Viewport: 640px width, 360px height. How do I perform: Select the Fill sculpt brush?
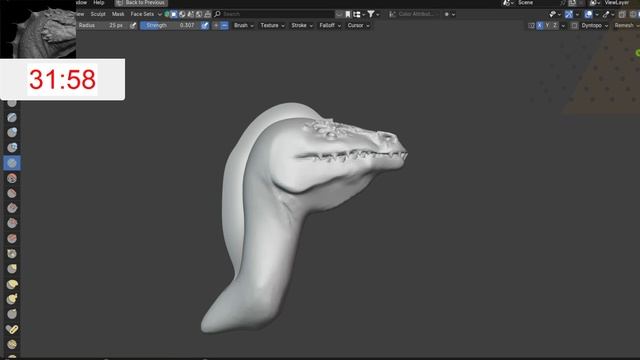click(12, 208)
